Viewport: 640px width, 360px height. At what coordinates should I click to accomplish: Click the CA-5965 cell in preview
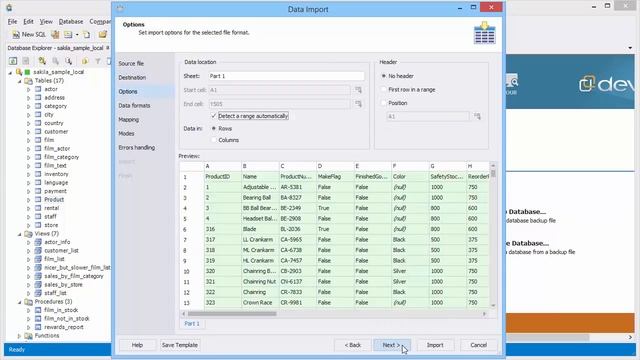tap(298, 240)
